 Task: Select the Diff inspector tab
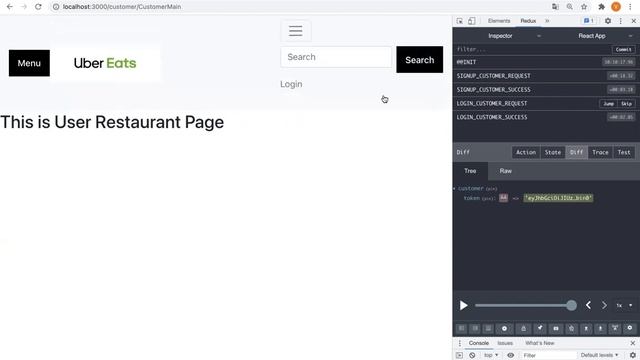[x=576, y=152]
